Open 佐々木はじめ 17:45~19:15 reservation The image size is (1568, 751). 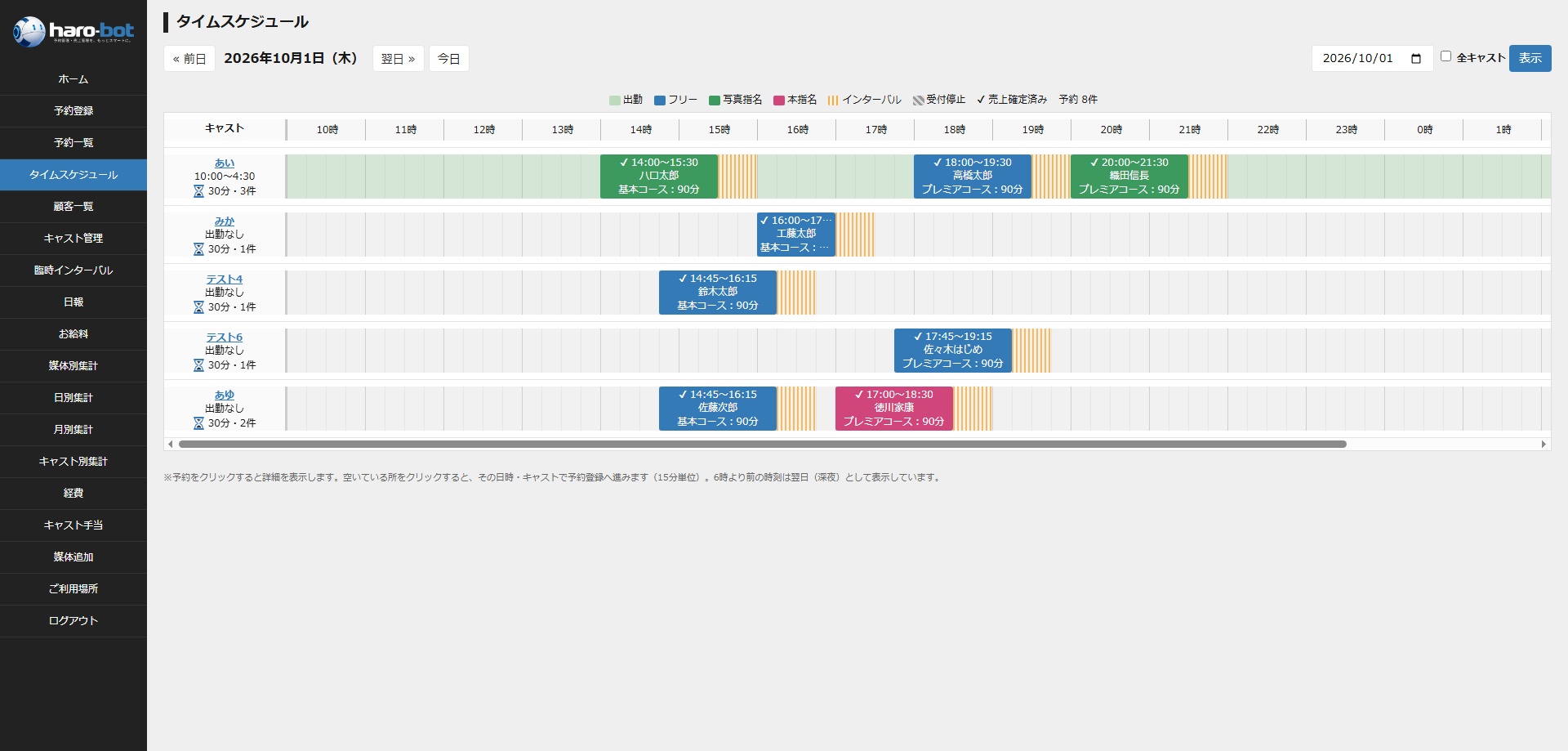[x=953, y=351]
